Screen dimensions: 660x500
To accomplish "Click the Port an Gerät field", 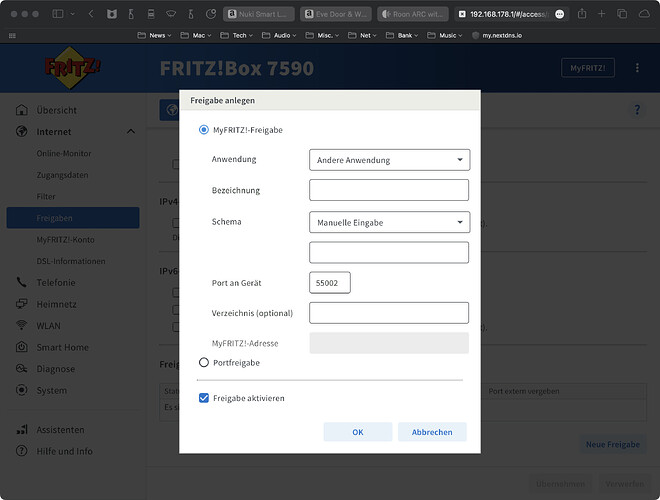I will point(330,283).
